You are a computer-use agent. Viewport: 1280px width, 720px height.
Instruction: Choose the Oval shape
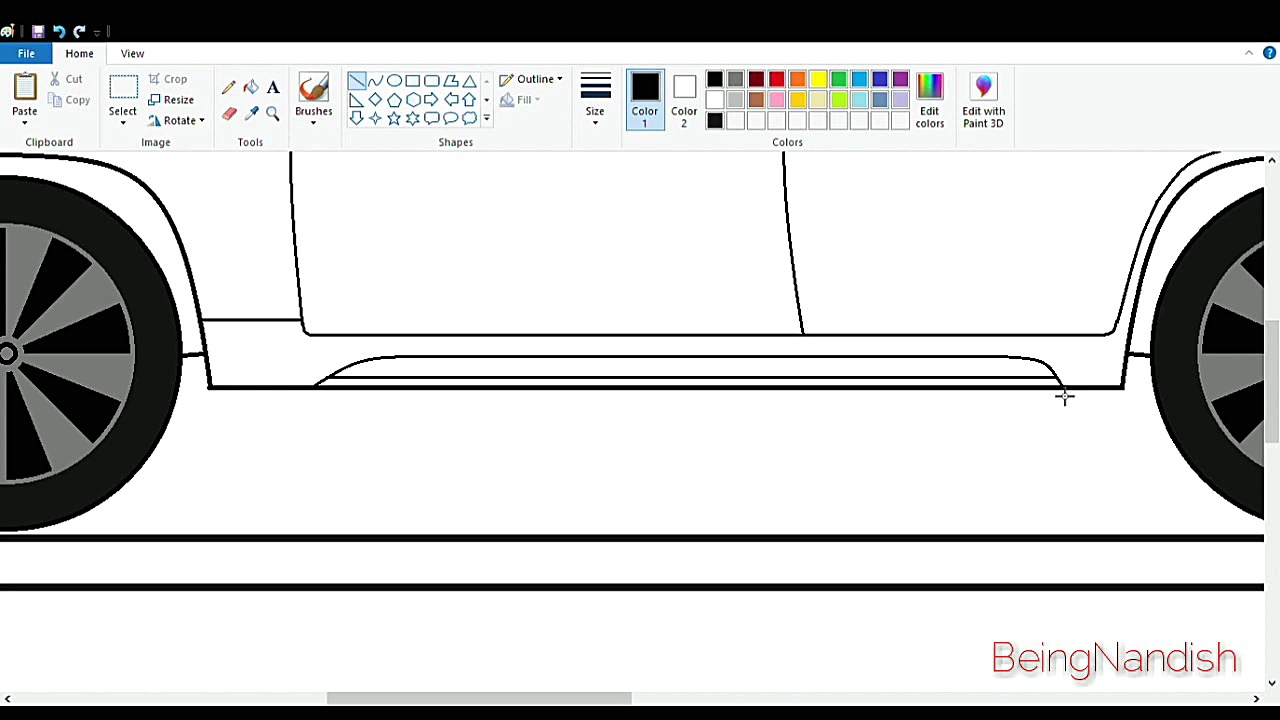[x=394, y=81]
